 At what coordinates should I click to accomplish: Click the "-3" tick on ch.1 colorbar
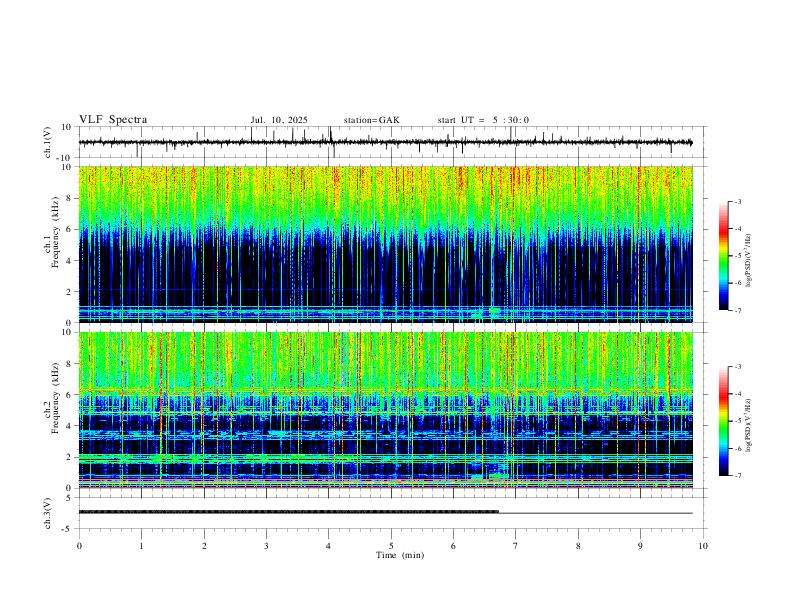pos(737,201)
